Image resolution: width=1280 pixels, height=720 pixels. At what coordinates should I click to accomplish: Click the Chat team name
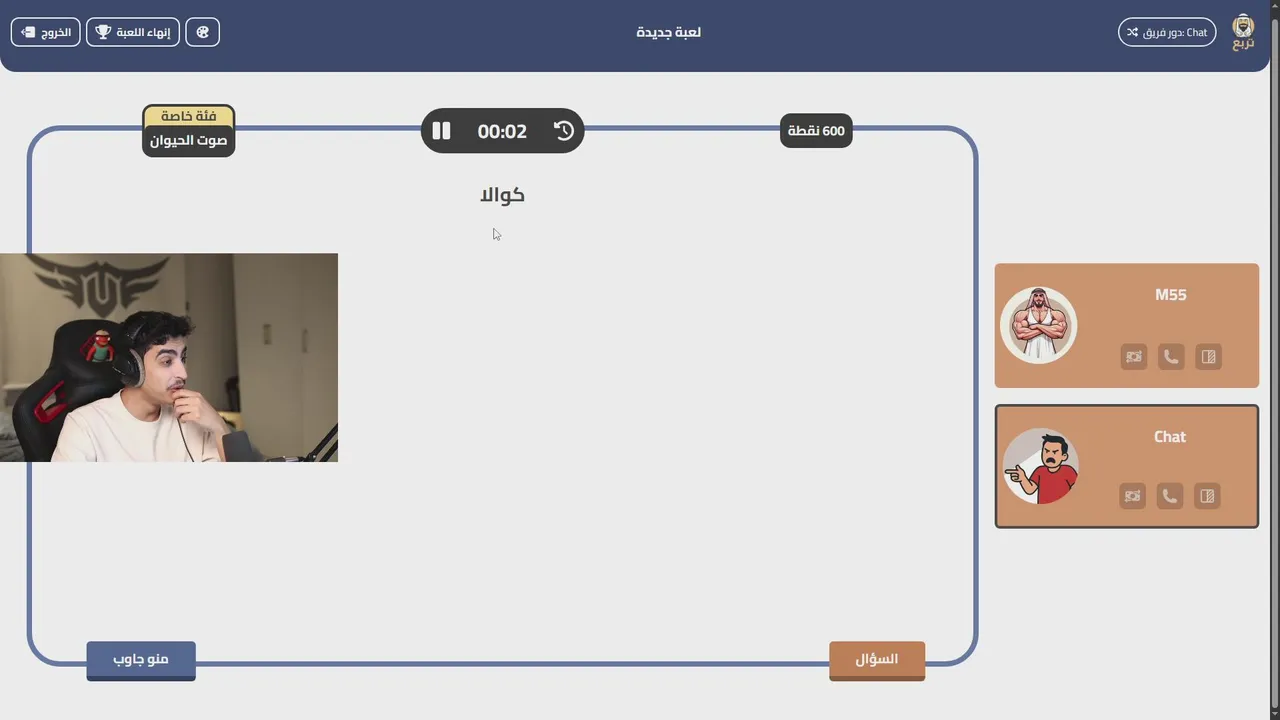1170,437
